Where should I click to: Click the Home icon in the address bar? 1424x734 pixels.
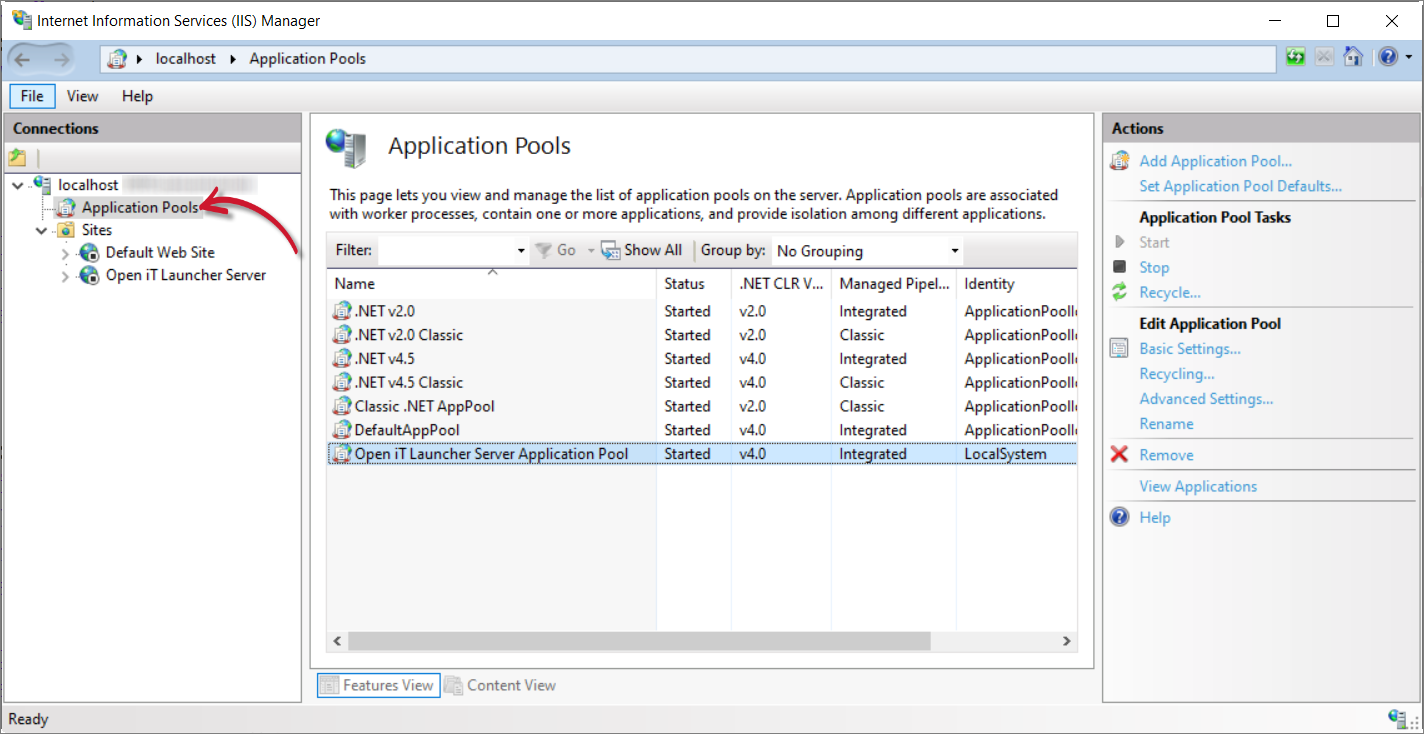[1353, 57]
